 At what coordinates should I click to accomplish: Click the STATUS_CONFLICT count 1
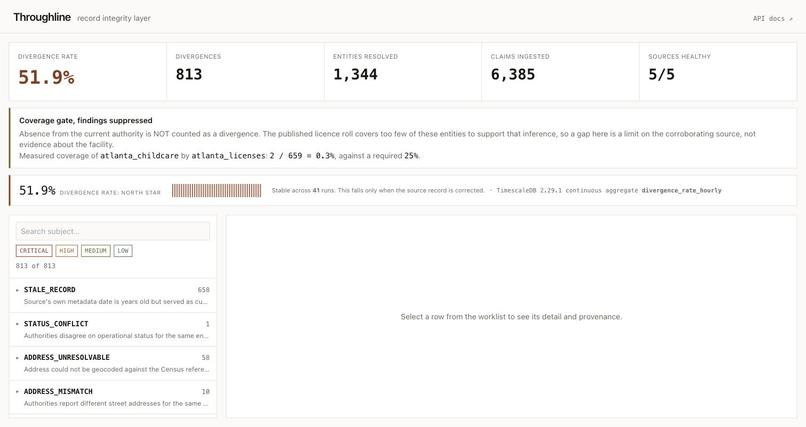click(208, 324)
